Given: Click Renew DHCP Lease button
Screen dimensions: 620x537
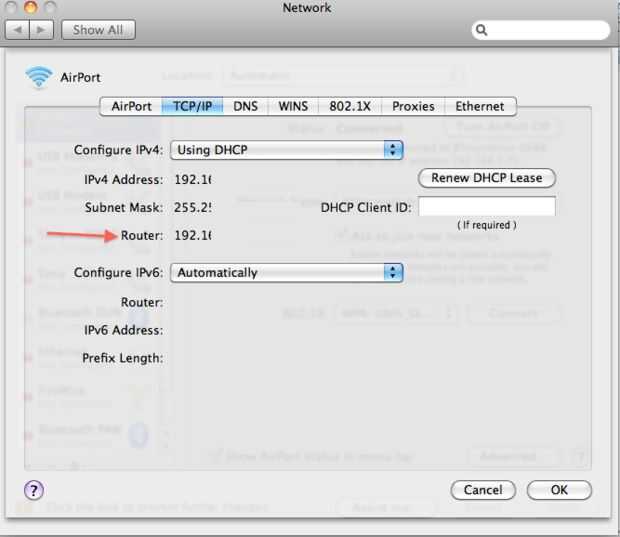Looking at the screenshot, I should click(487, 178).
